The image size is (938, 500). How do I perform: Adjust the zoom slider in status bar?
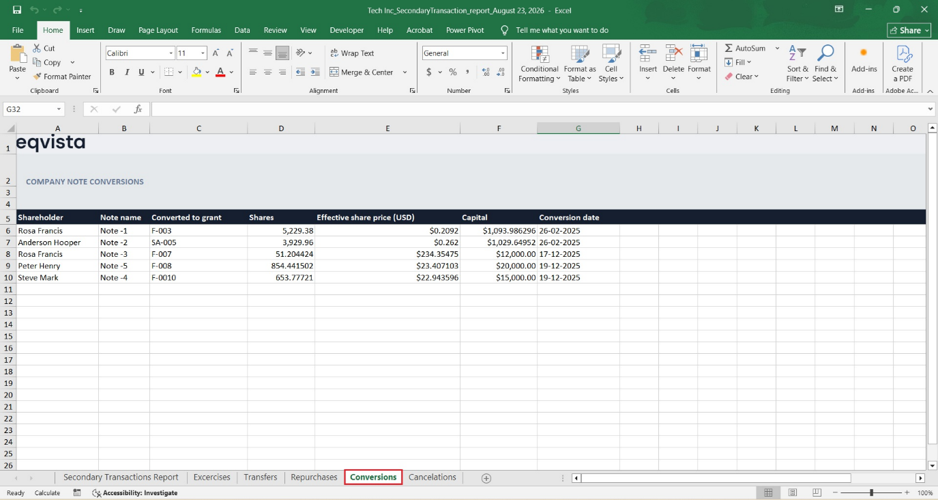coord(871,493)
